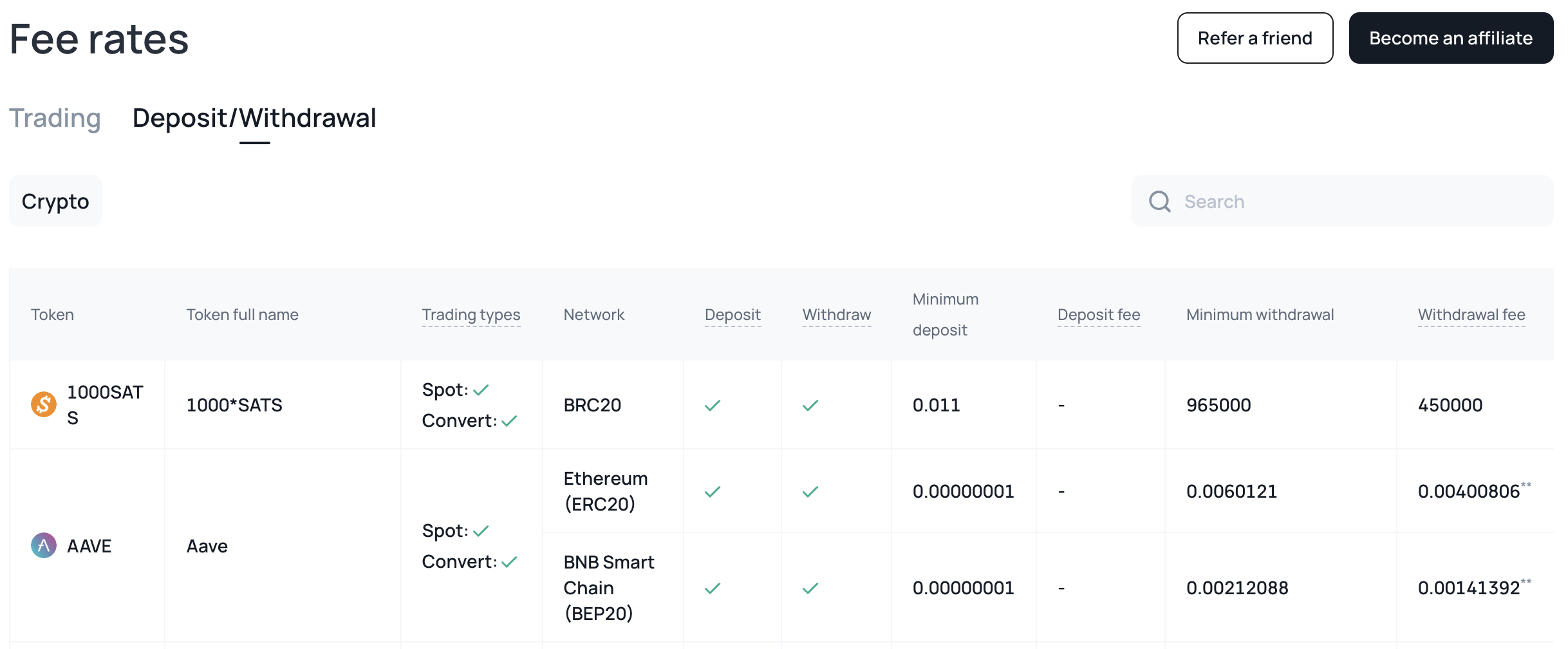Switch to the Trading tab

coord(55,118)
